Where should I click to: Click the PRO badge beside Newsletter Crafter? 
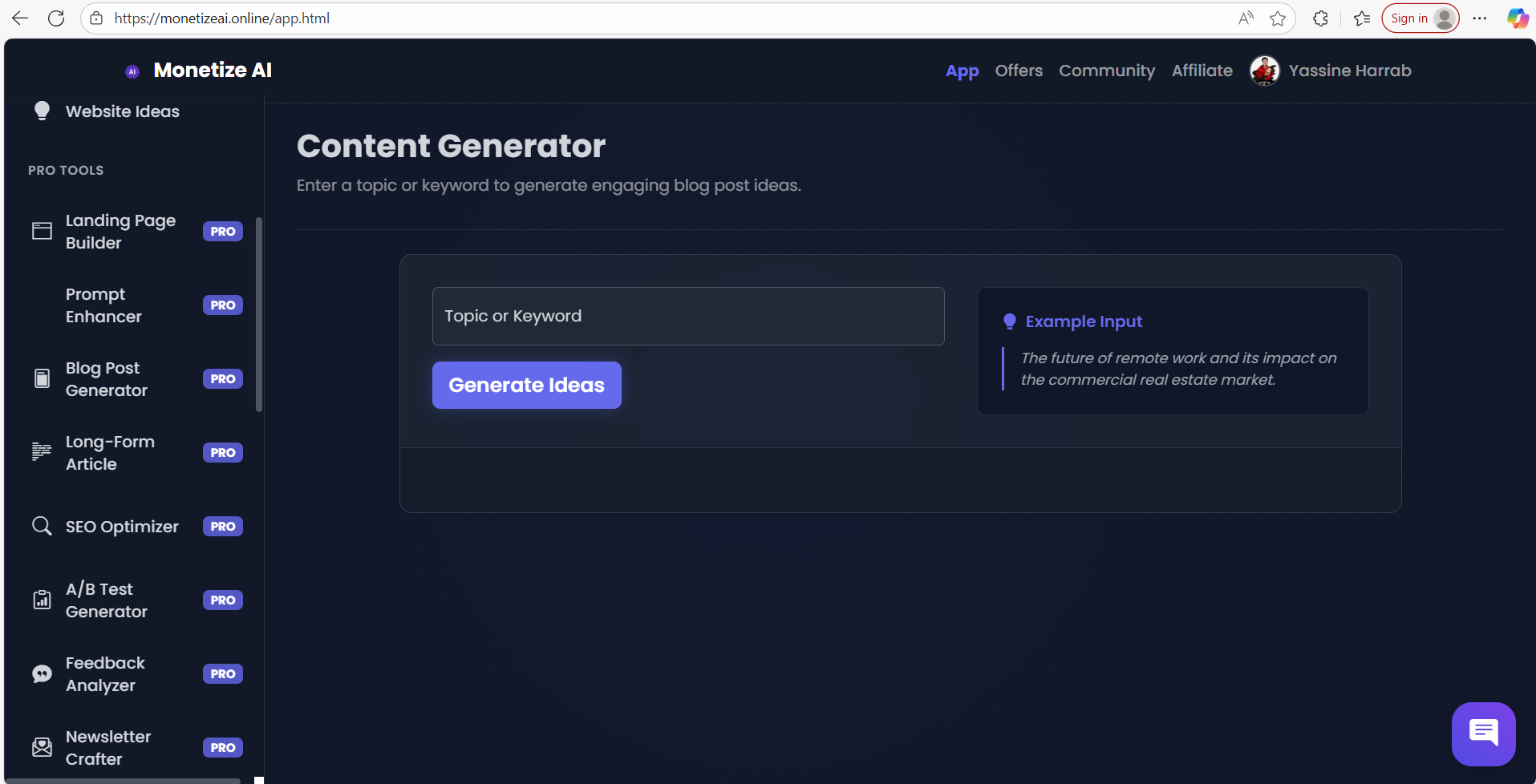point(223,748)
